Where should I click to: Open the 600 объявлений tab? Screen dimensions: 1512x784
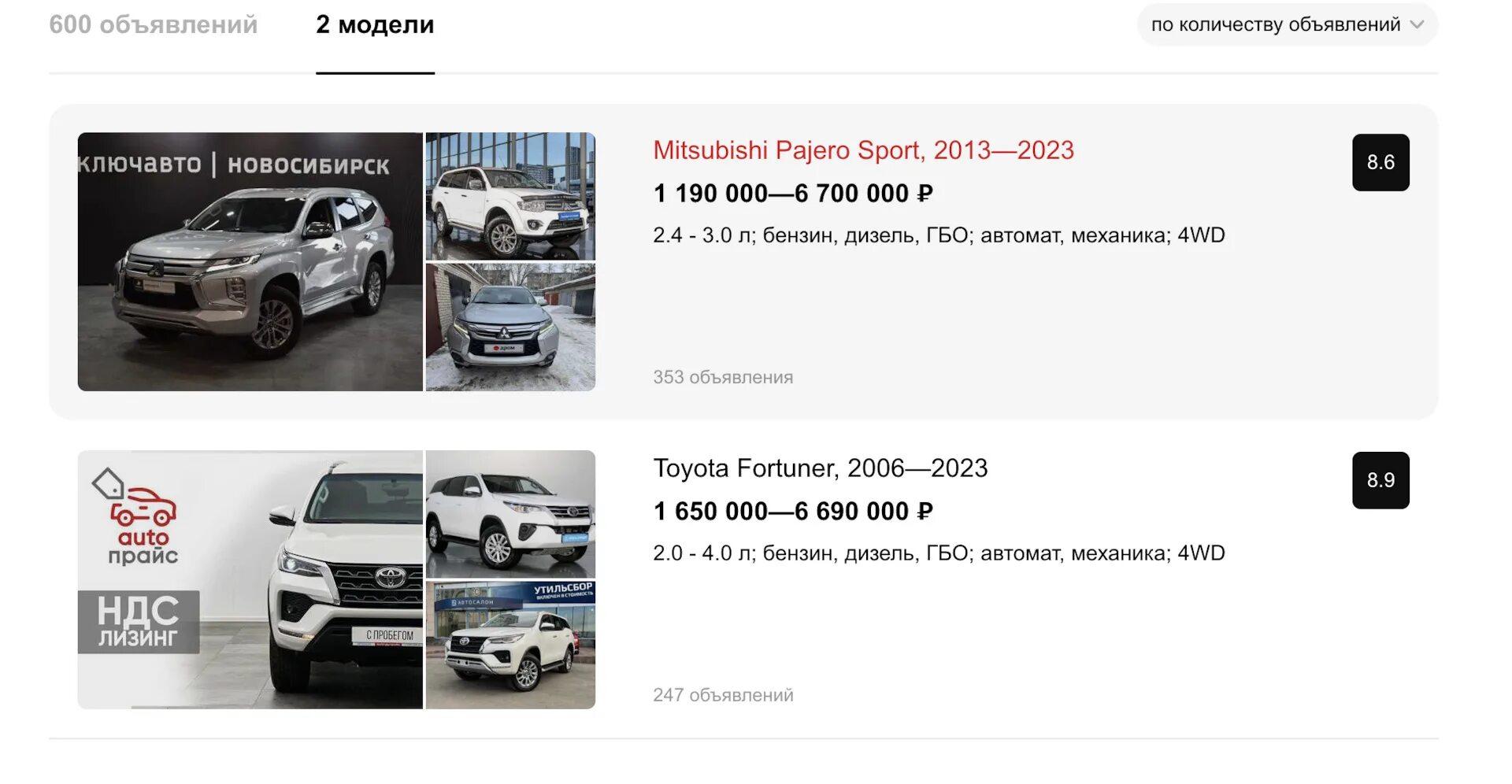pos(154,24)
